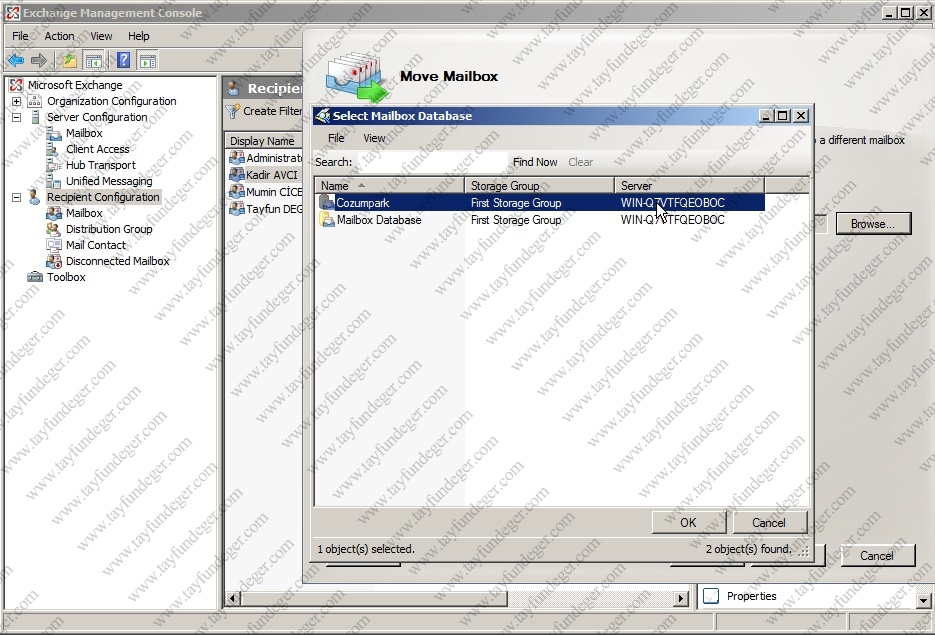Screen dimensions: 935x635
Task: Select the Unified Messaging tree item
Action: (x=109, y=181)
